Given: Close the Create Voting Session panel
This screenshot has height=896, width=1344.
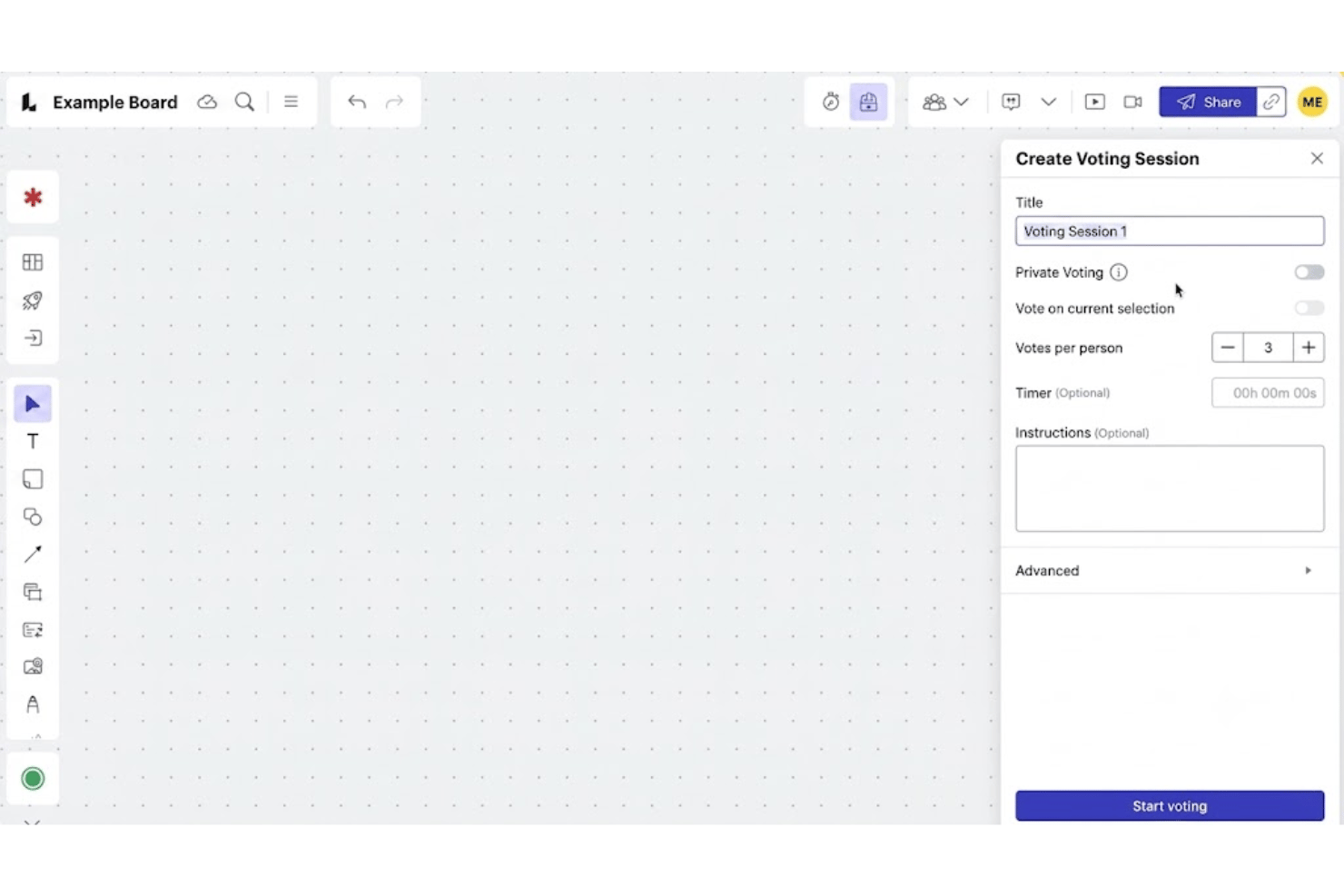Looking at the screenshot, I should click(x=1317, y=158).
